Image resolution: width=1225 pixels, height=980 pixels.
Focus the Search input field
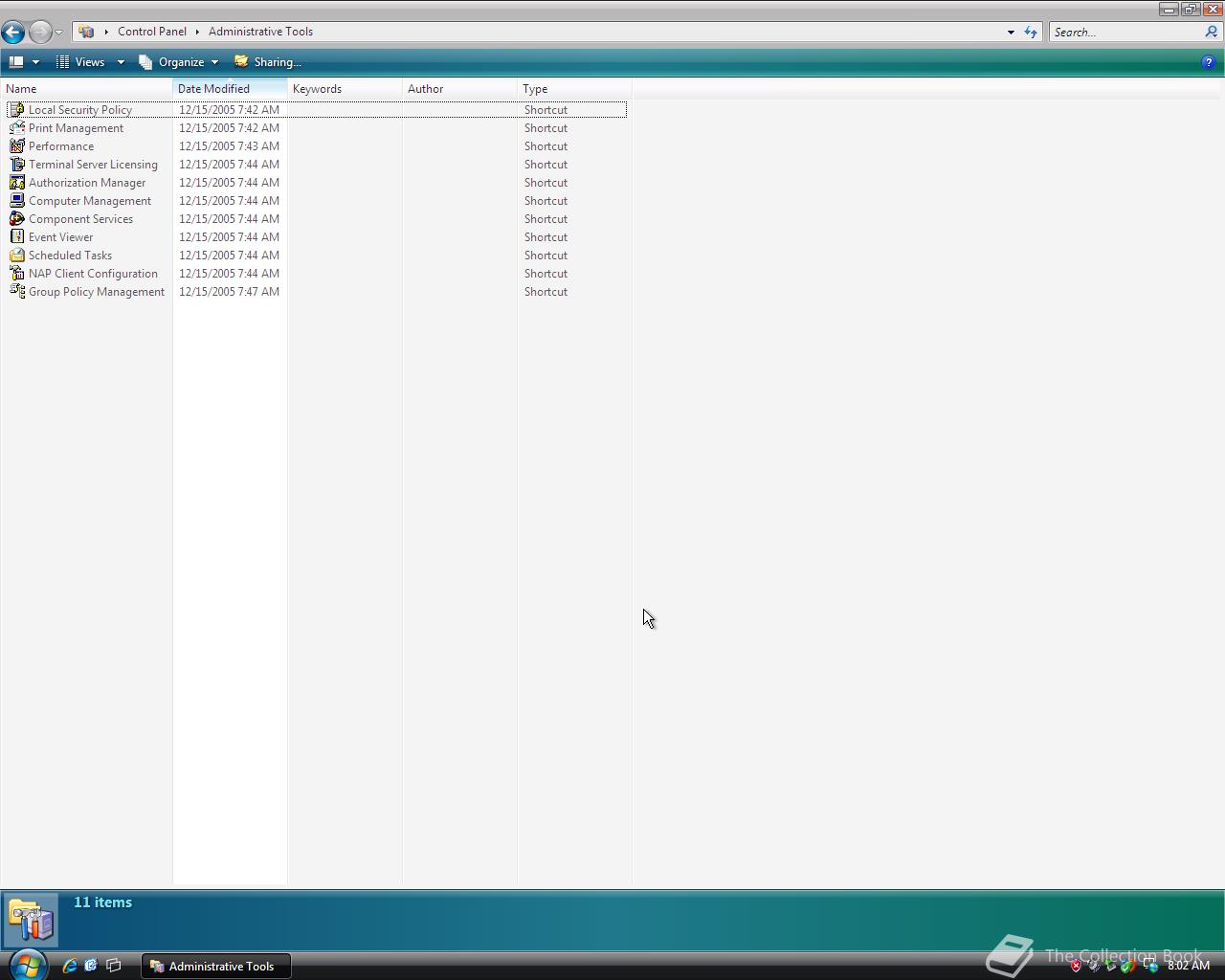(1125, 32)
